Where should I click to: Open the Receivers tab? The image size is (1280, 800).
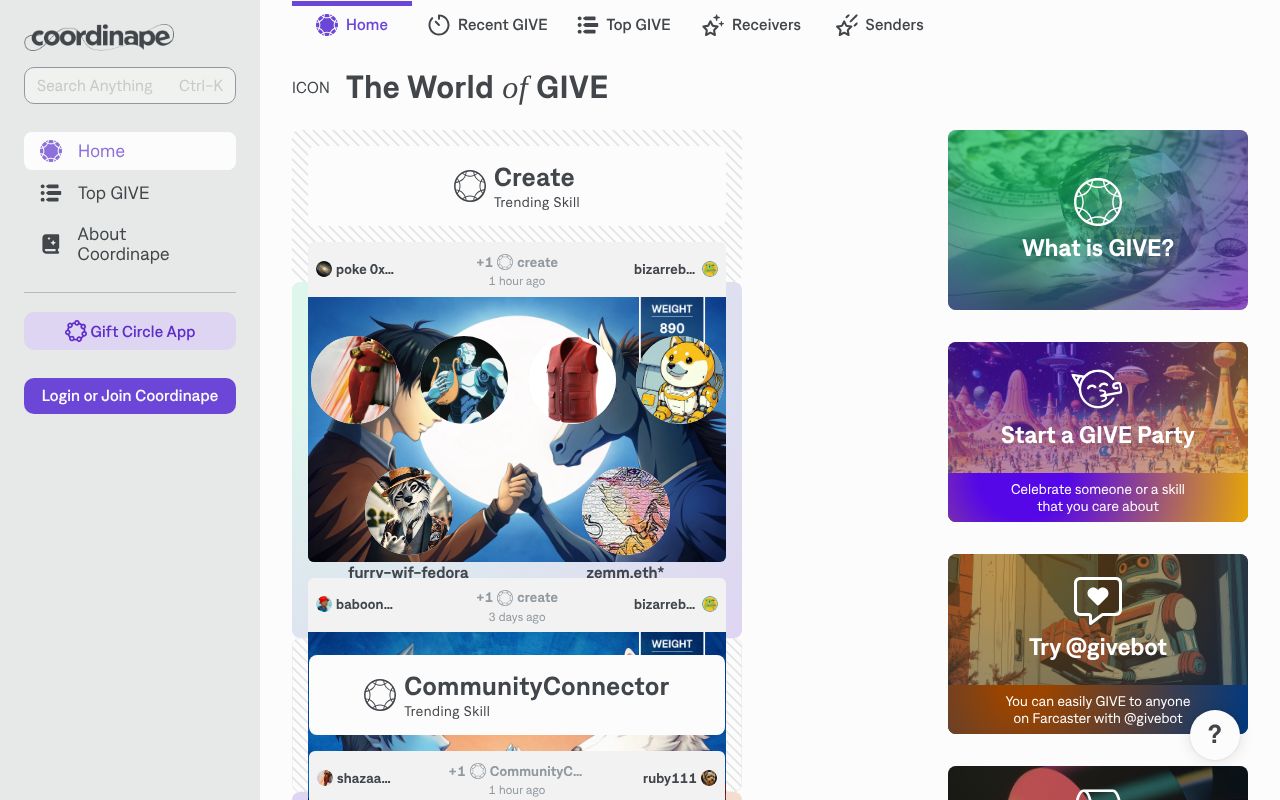(751, 25)
